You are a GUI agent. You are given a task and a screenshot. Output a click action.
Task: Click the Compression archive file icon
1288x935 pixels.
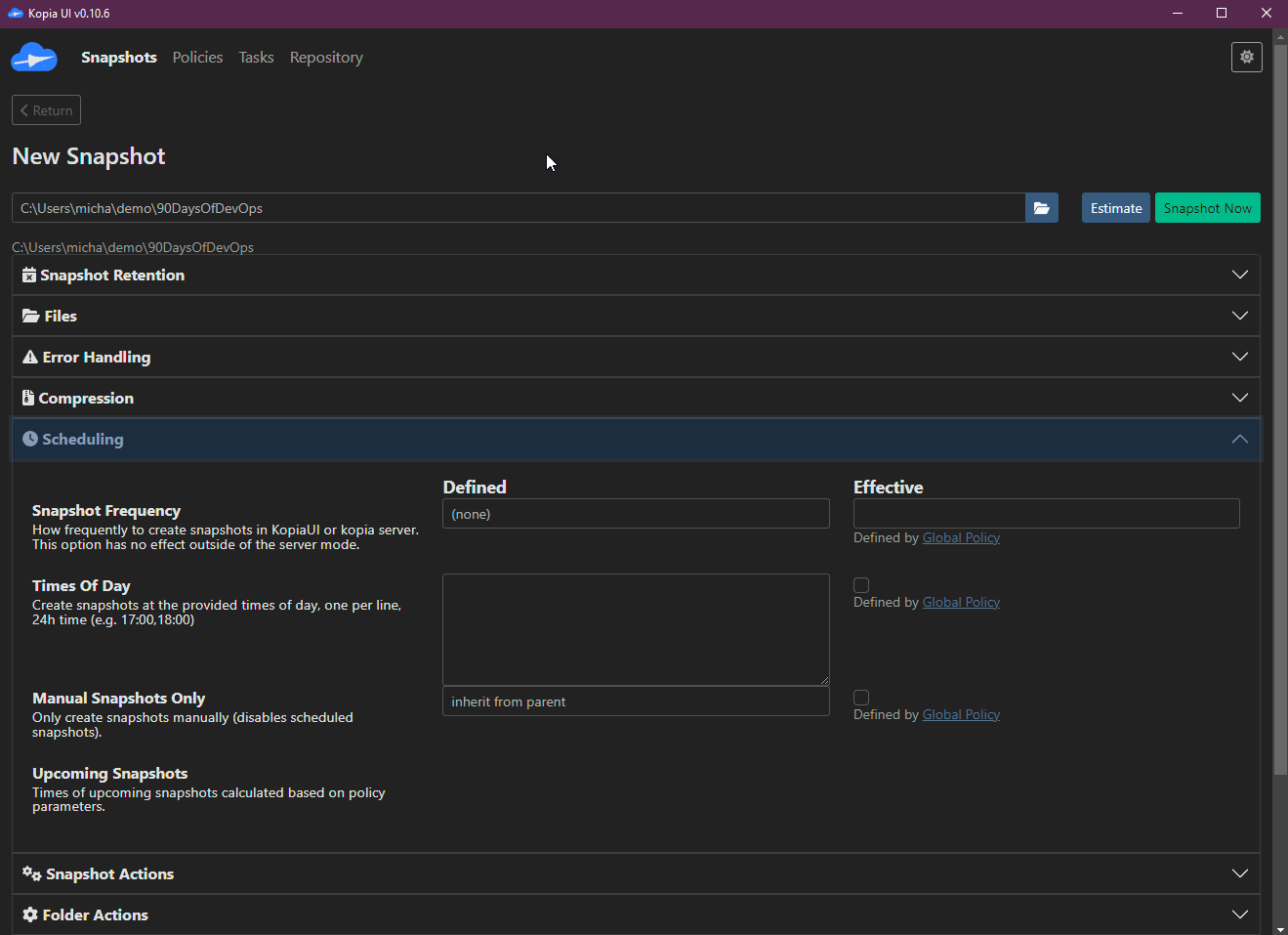28,399
